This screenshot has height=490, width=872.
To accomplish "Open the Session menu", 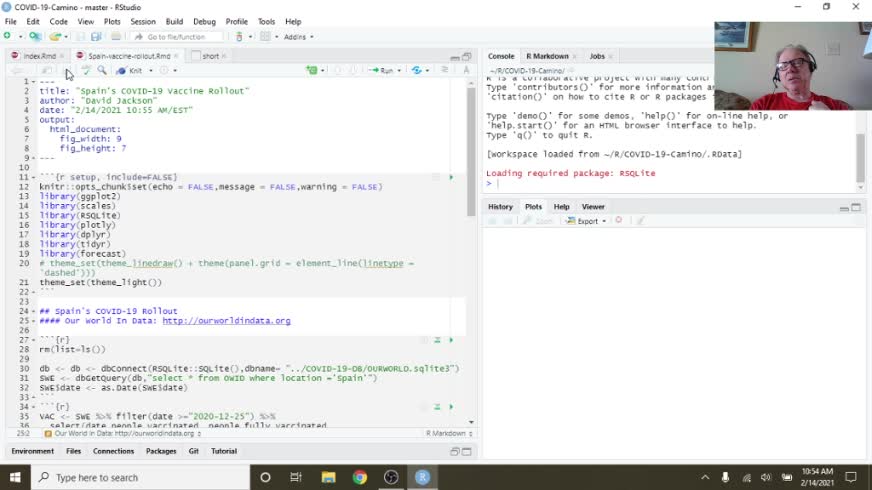I will point(143,22).
